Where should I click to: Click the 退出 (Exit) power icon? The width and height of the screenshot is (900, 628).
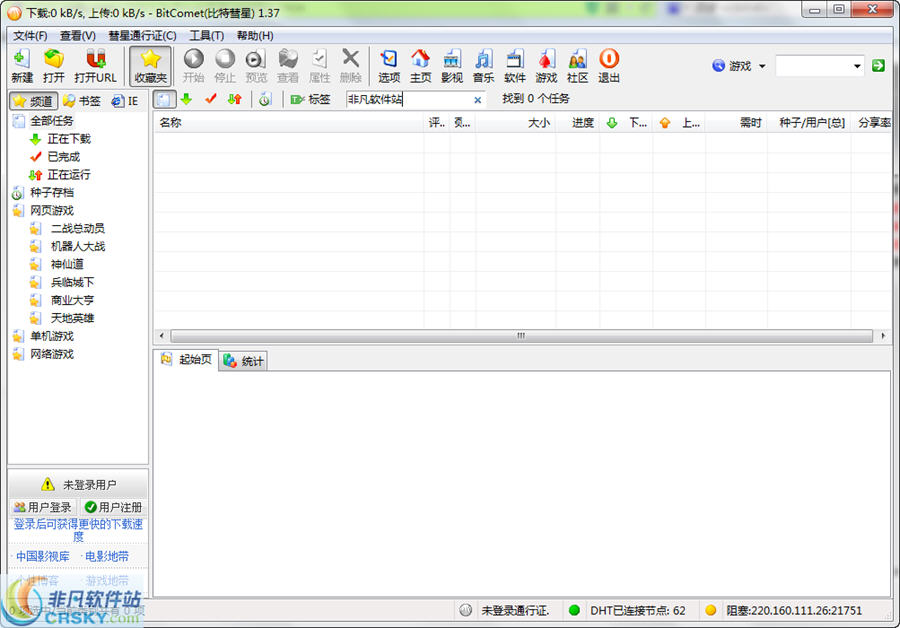[609, 66]
